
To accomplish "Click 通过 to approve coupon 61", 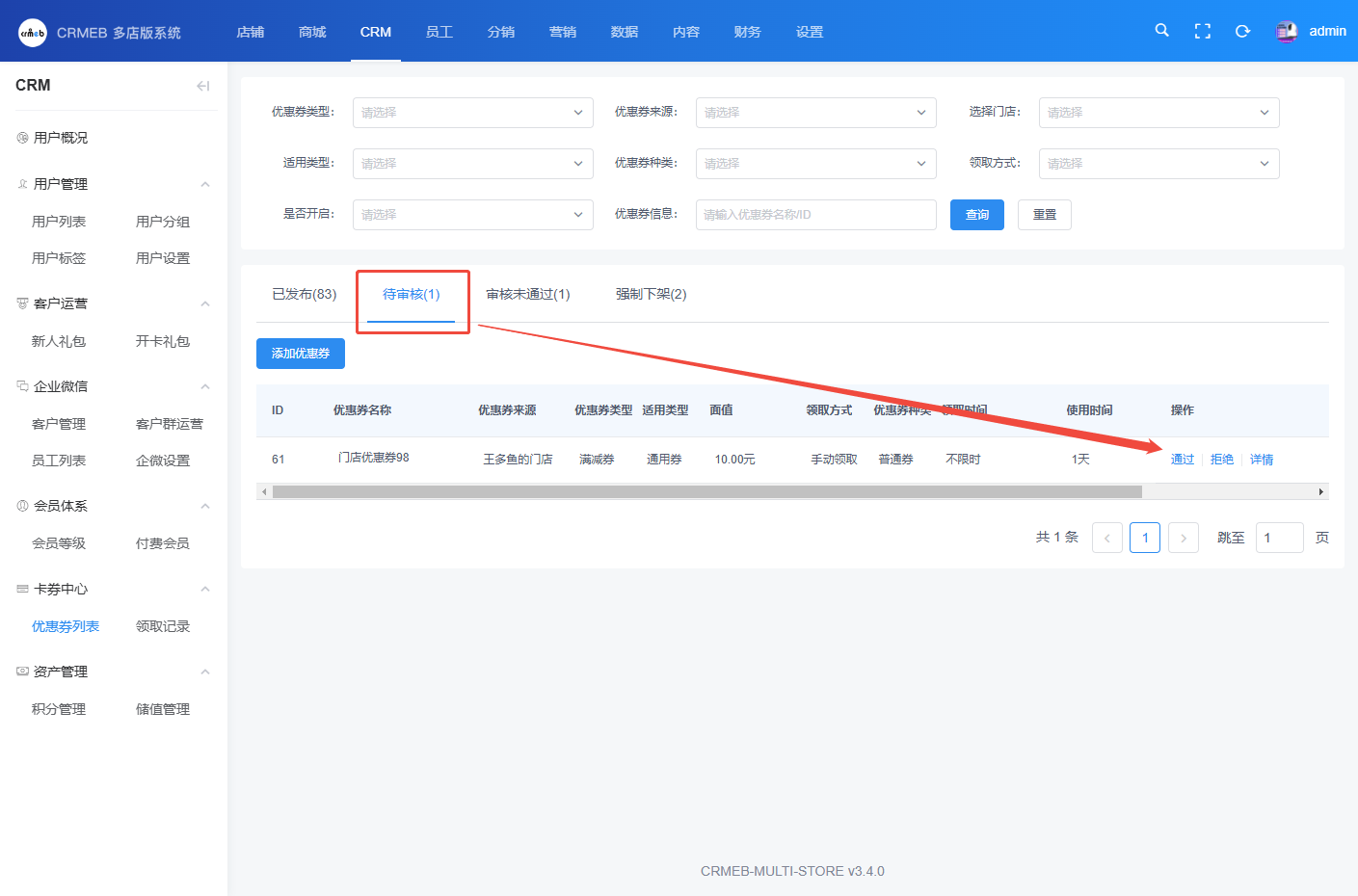I will [x=1182, y=460].
